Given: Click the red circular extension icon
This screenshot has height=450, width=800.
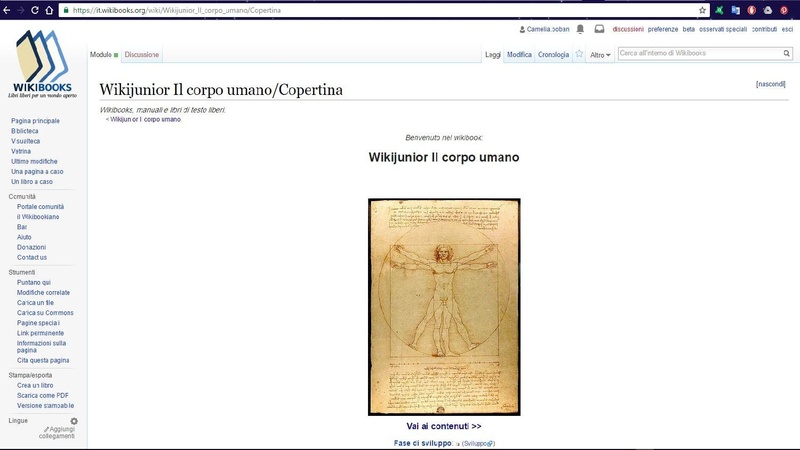Looking at the screenshot, I should (752, 10).
